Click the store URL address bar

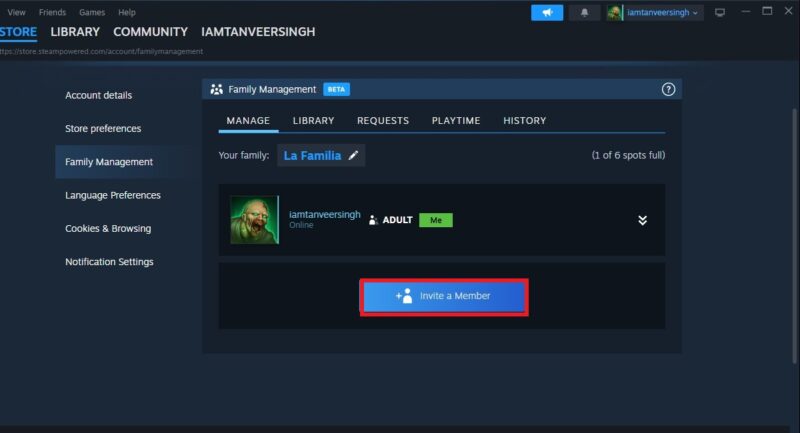coord(102,52)
